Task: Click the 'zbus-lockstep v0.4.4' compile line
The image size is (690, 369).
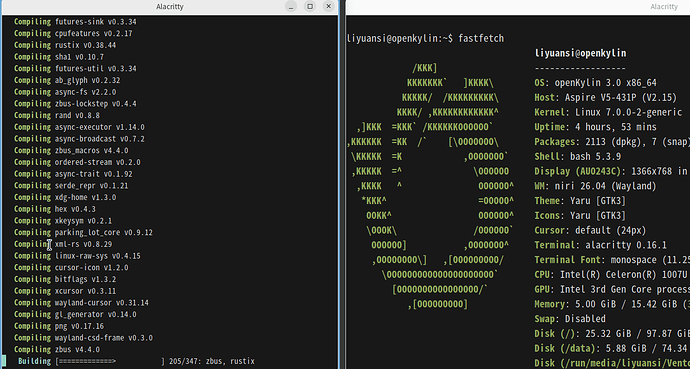Action: 75,104
